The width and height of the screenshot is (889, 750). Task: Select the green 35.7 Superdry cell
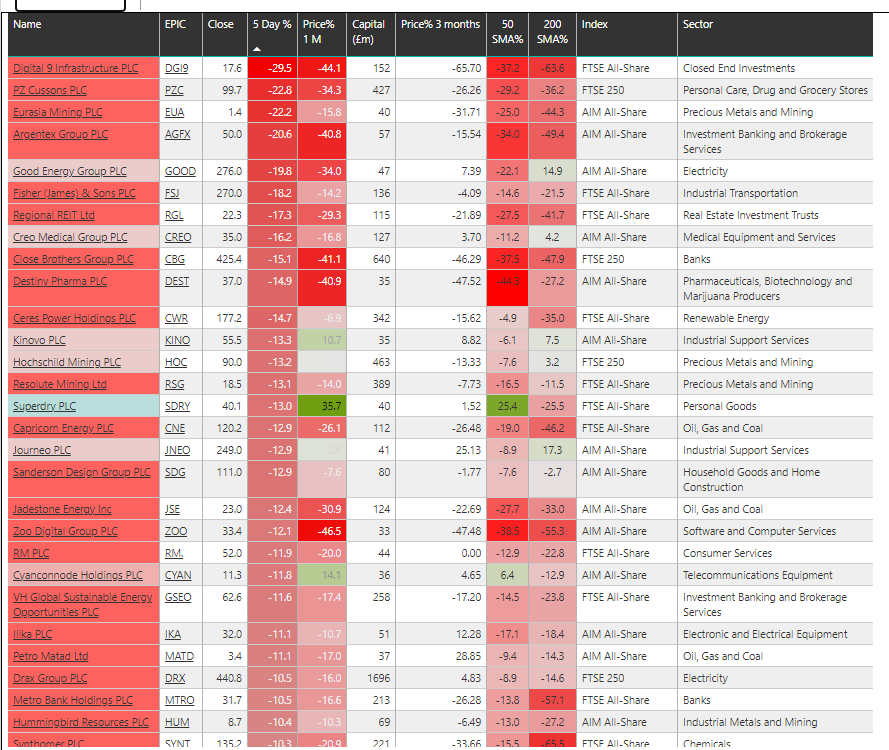click(x=322, y=406)
